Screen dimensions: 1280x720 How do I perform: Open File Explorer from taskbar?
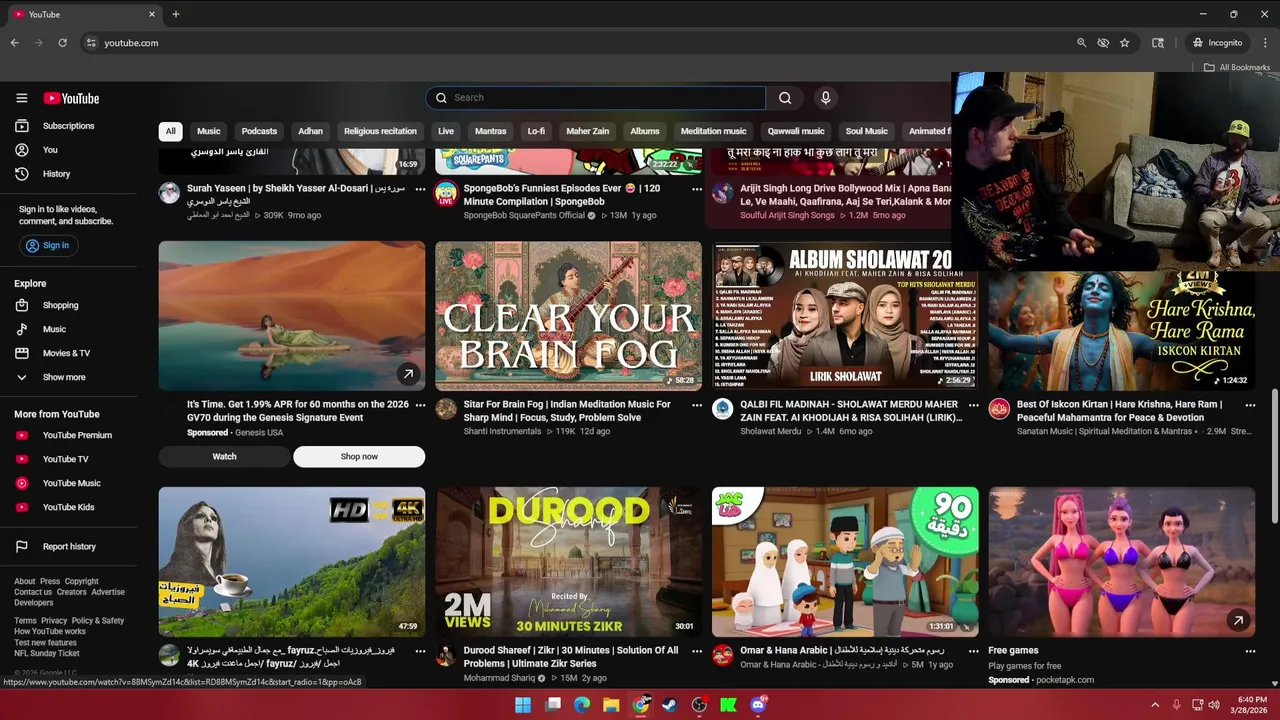611,705
